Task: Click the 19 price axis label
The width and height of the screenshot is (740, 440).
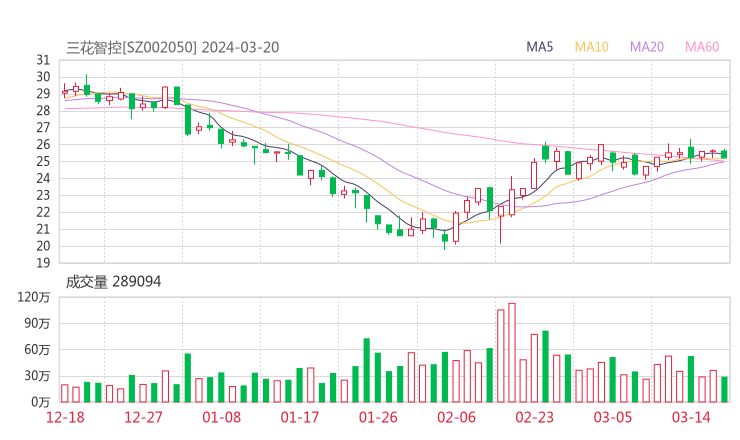Action: [x=43, y=263]
